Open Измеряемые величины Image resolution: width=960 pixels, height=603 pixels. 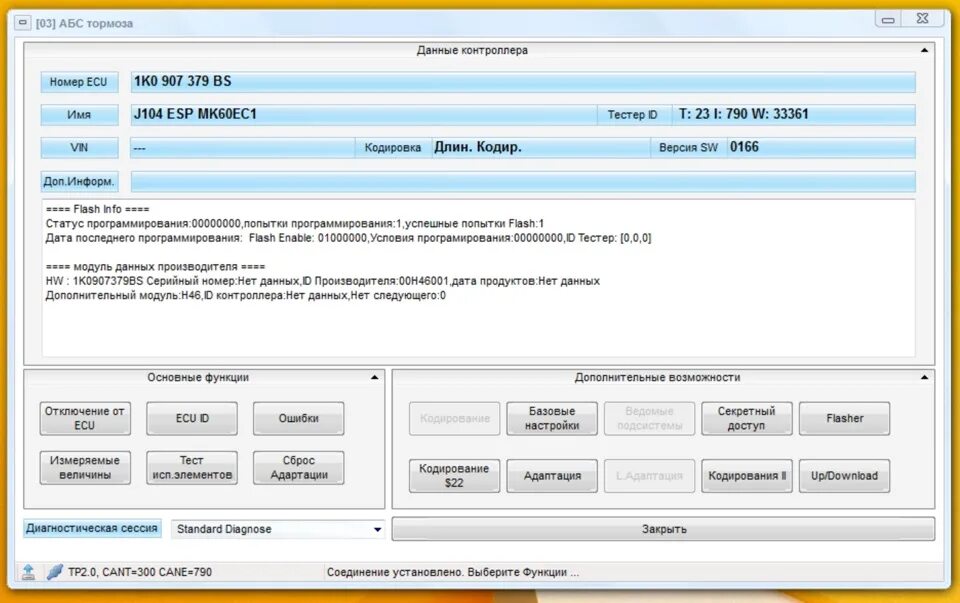[85, 468]
